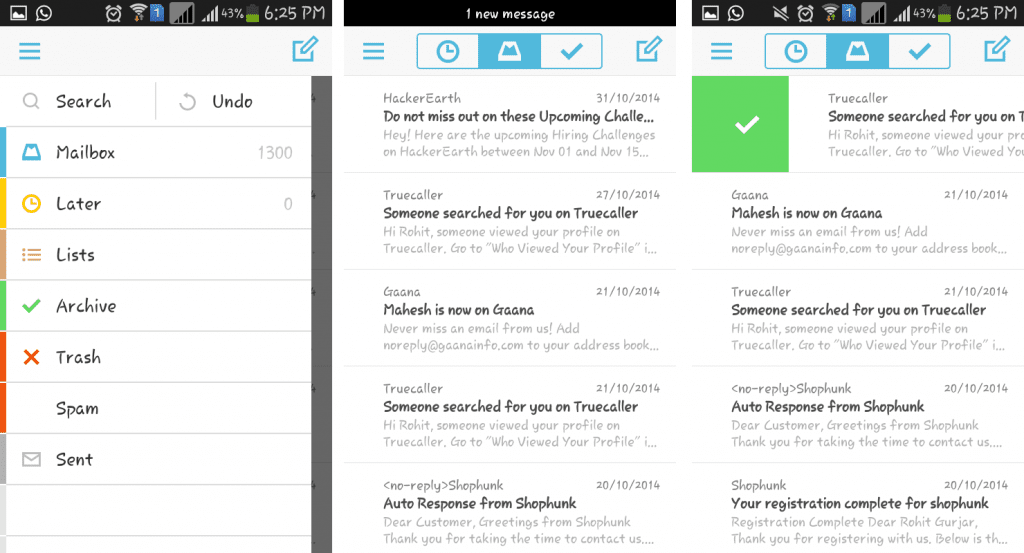Tap battery icon in right status bar

click(x=944, y=13)
